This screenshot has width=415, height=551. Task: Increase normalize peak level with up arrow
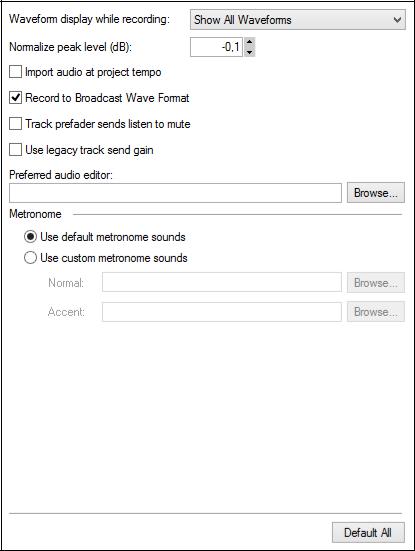pyautogui.click(x=249, y=42)
